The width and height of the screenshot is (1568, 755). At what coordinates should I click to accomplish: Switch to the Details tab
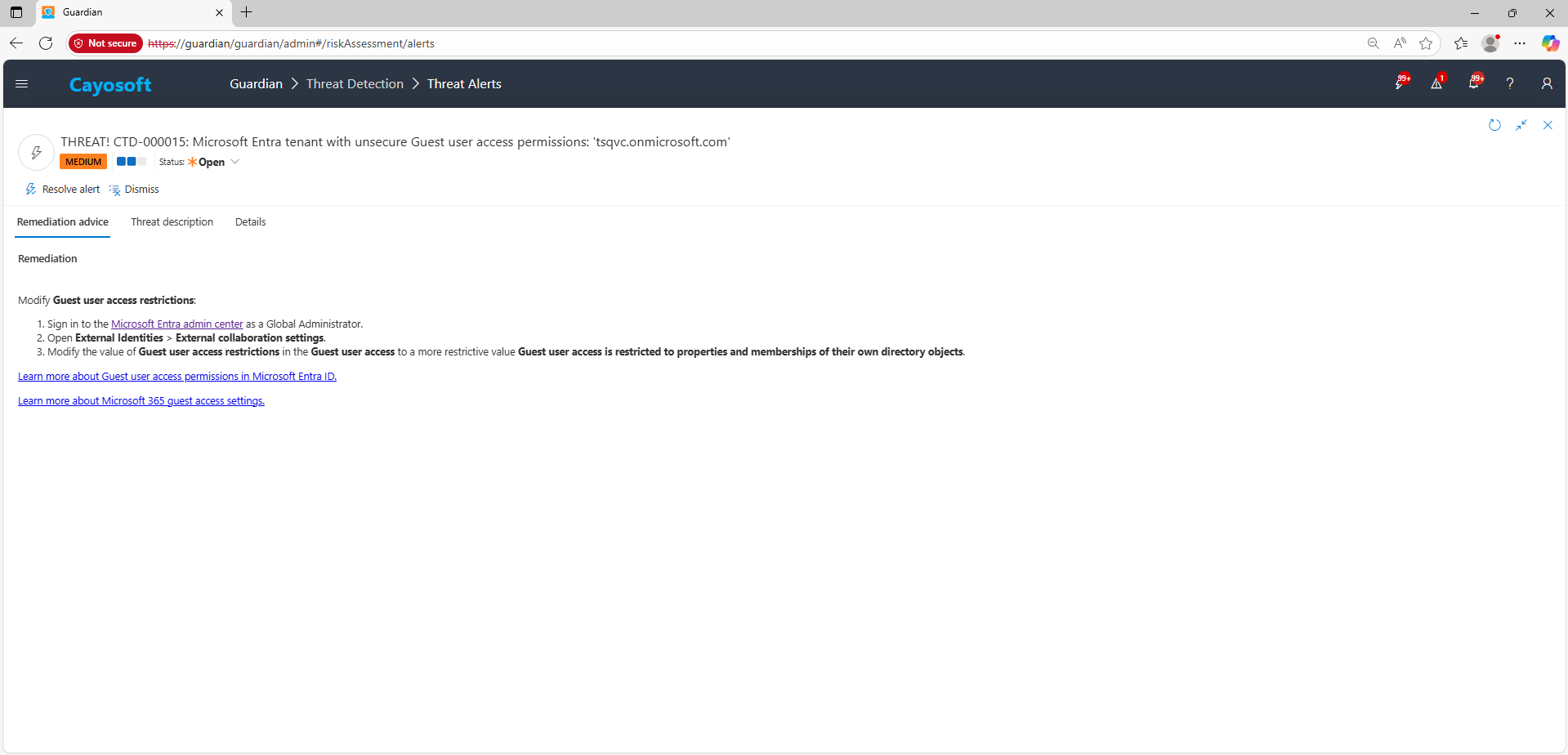[250, 222]
